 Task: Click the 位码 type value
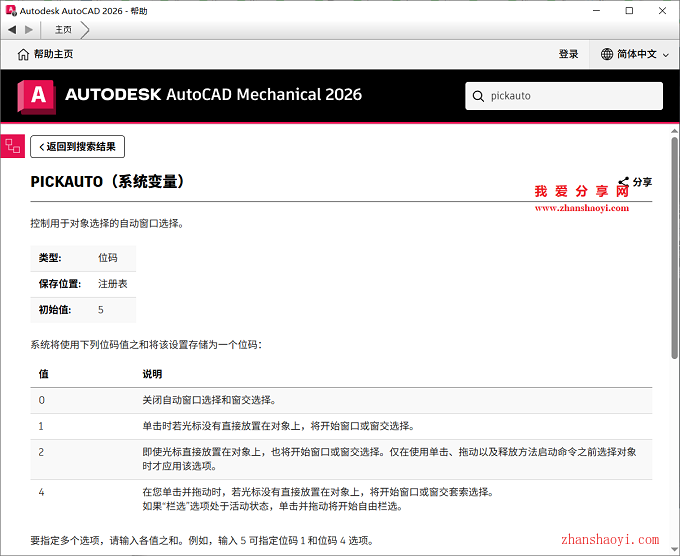point(108,258)
